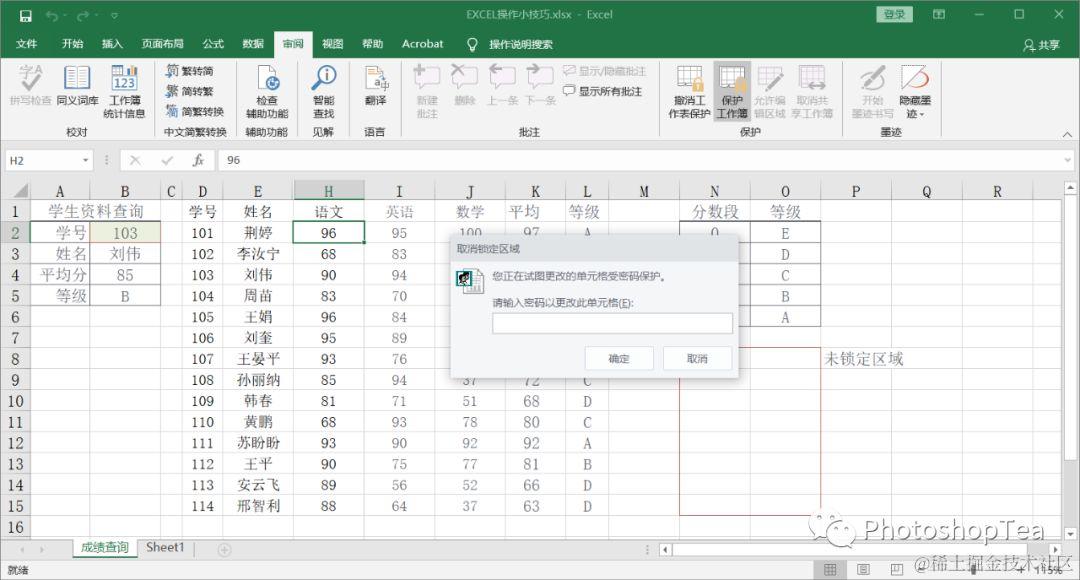This screenshot has height=580, width=1080.
Task: Click 确定 in the unlock range dialog
Action: click(x=619, y=359)
